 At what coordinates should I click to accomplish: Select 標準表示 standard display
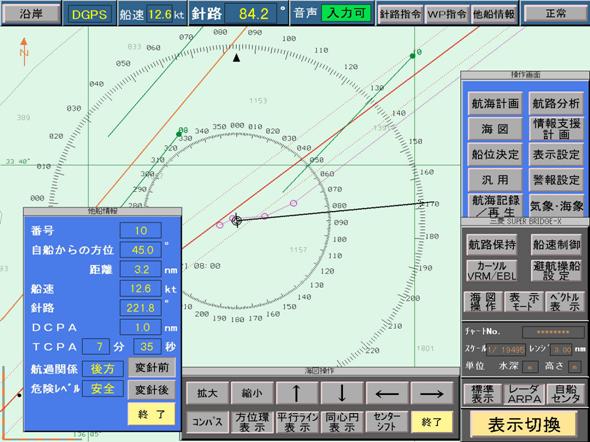(482, 394)
